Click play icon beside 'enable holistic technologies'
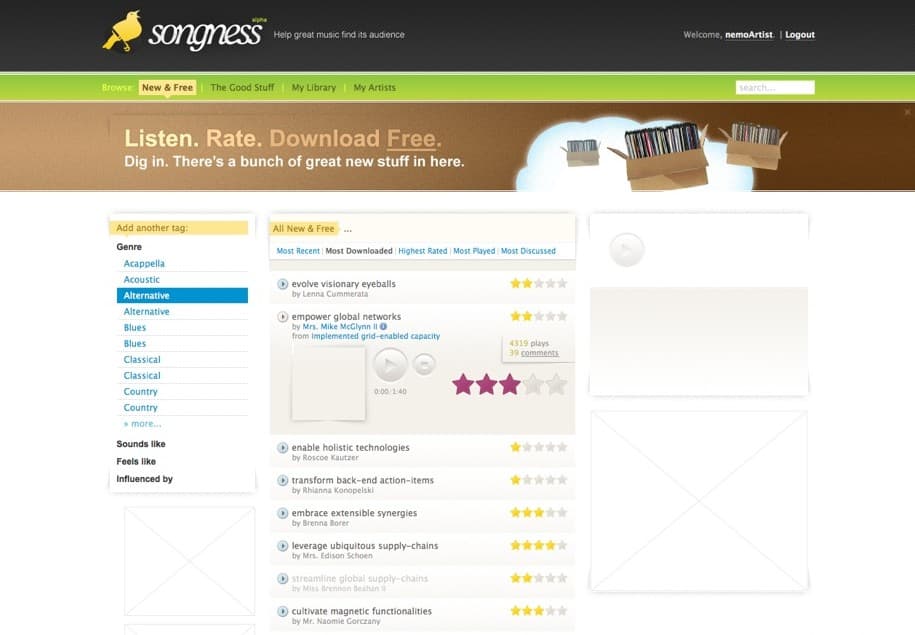 click(283, 448)
